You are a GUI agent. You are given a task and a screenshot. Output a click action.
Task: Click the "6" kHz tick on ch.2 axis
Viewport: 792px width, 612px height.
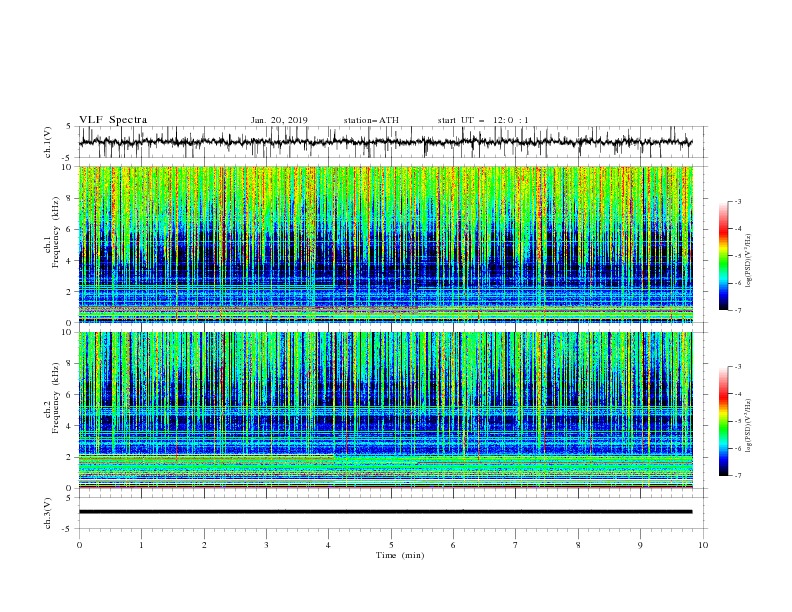pyautogui.click(x=71, y=395)
